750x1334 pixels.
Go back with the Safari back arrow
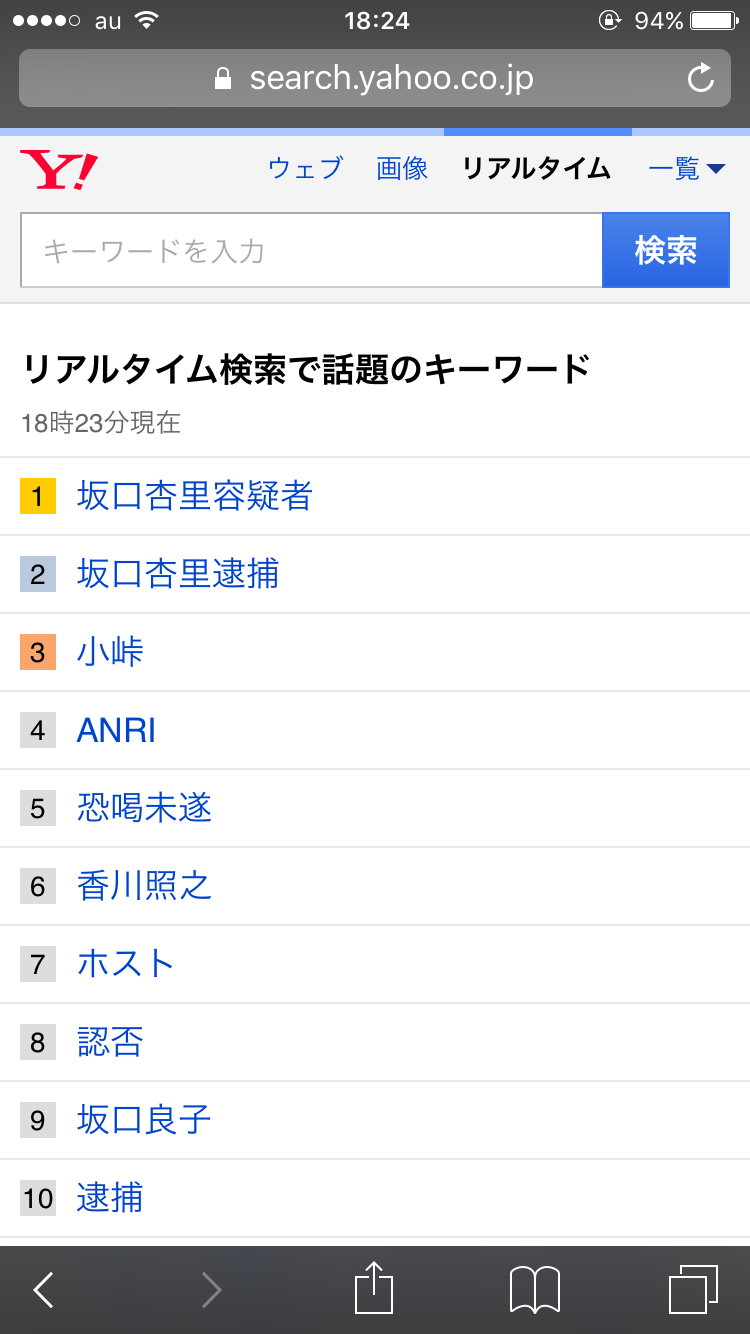[x=43, y=1290]
